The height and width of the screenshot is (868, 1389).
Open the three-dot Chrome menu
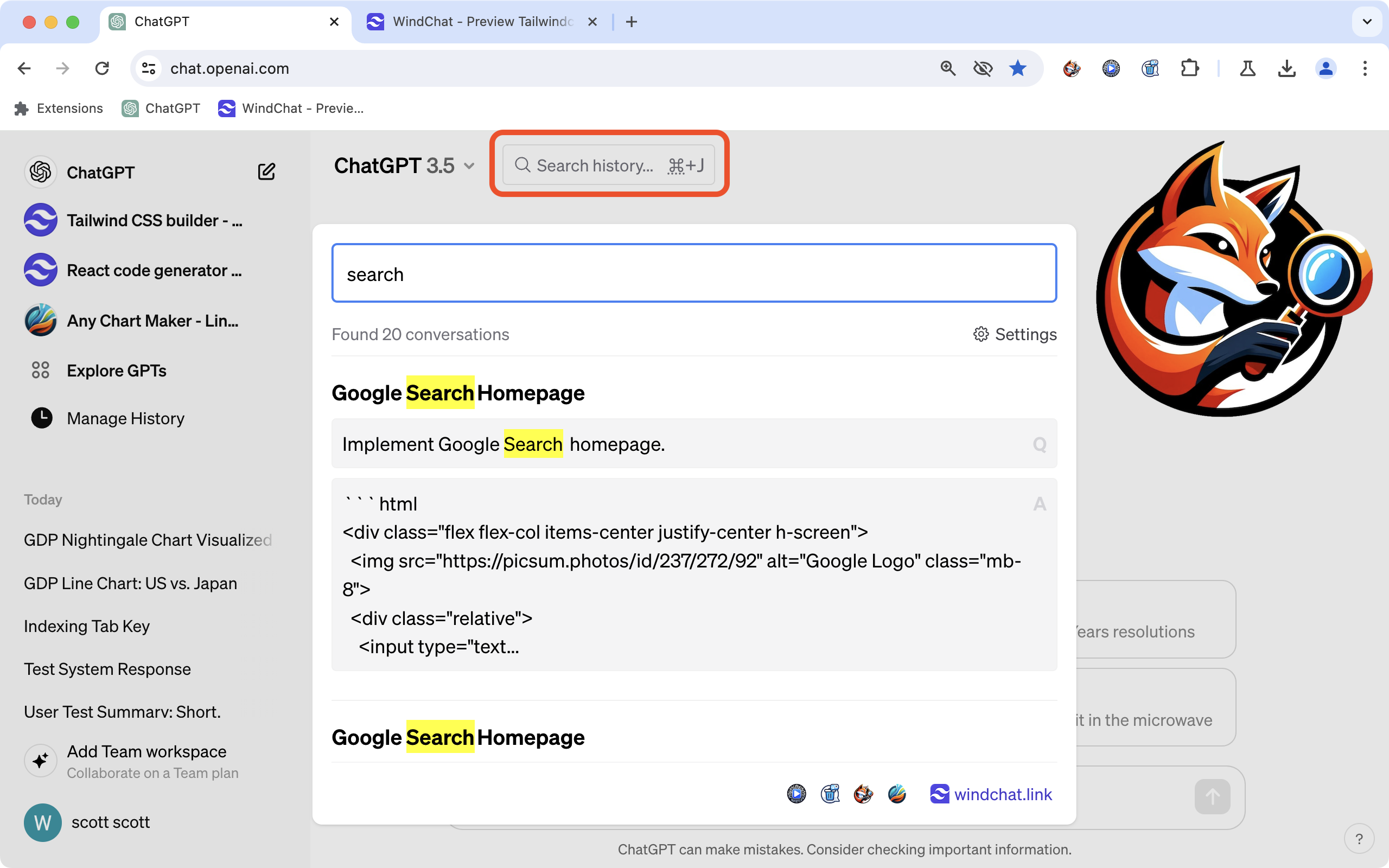(1366, 68)
